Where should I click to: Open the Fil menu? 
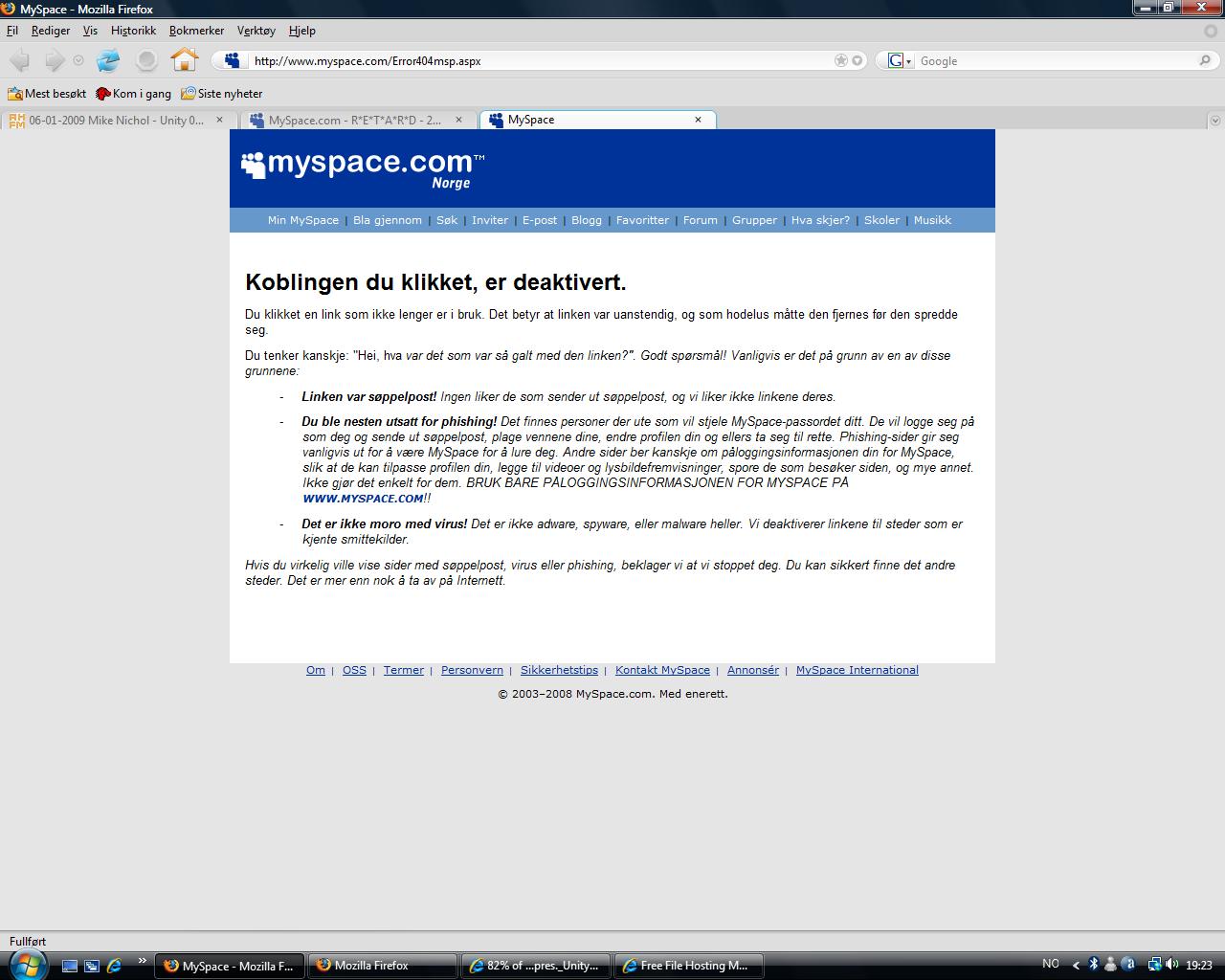pyautogui.click(x=12, y=31)
